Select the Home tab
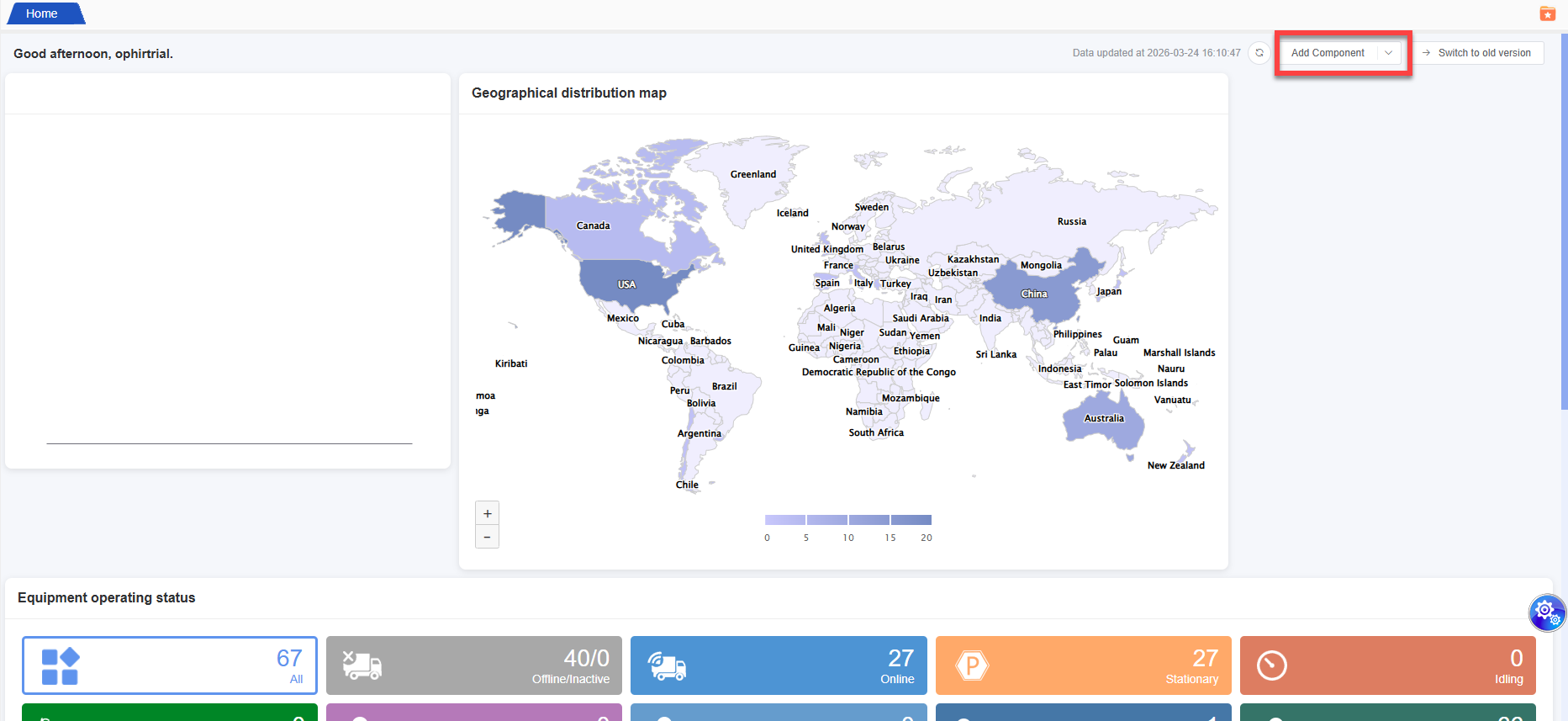Image resolution: width=1568 pixels, height=721 pixels. [42, 13]
